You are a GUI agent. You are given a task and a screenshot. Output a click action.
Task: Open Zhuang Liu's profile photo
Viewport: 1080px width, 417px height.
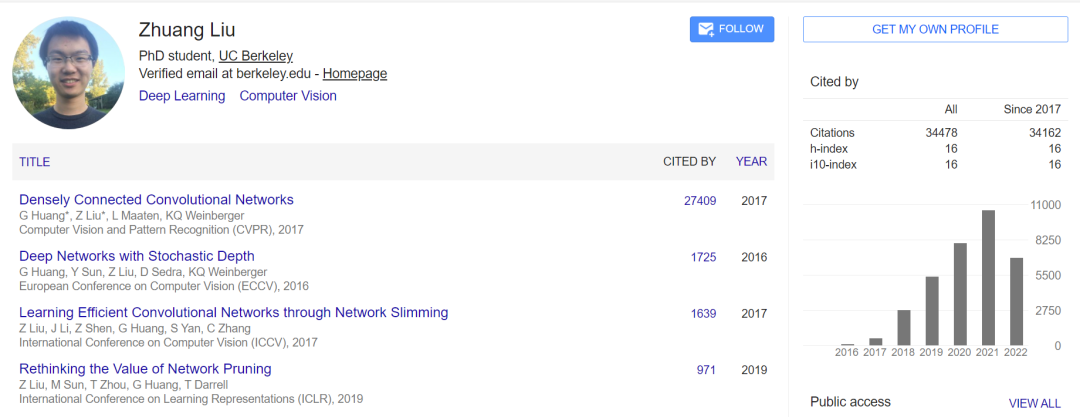(x=61, y=73)
